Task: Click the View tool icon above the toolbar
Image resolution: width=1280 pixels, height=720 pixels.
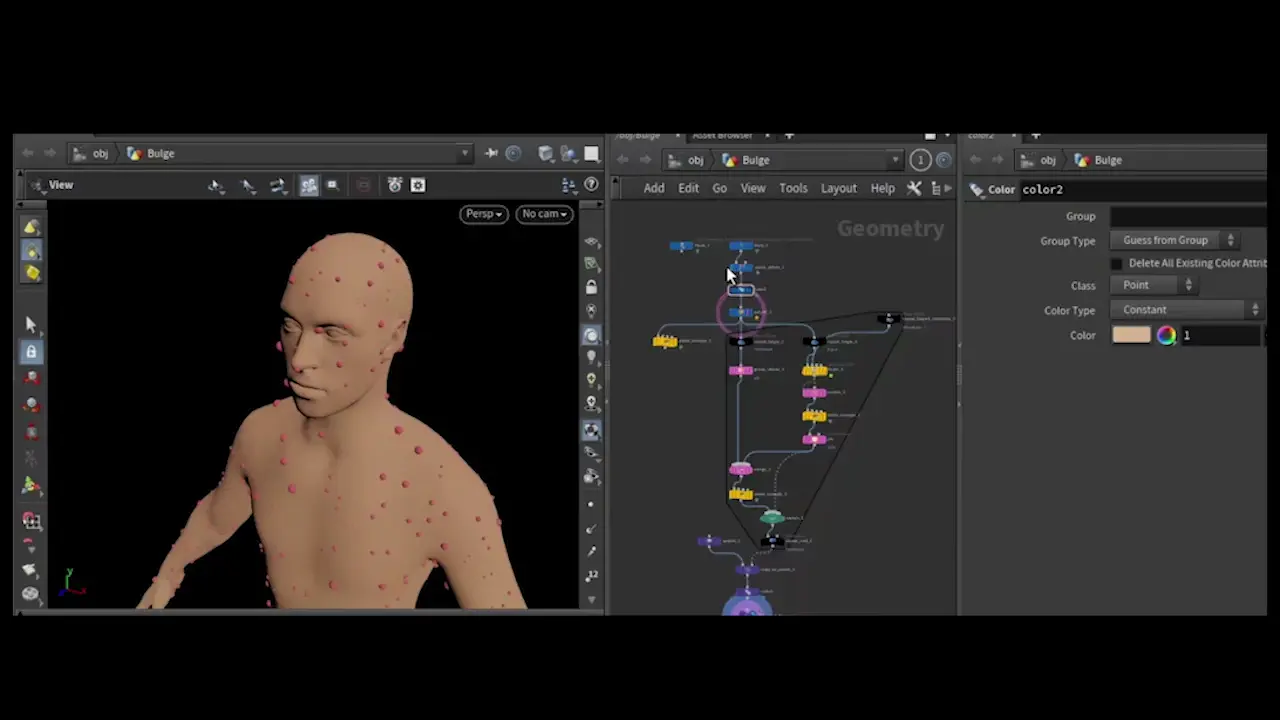Action: click(37, 184)
